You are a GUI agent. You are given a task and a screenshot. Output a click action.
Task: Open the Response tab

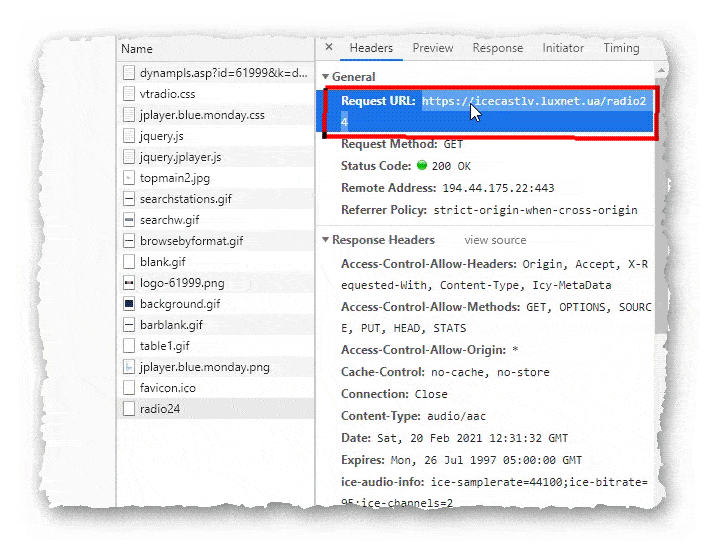click(497, 48)
